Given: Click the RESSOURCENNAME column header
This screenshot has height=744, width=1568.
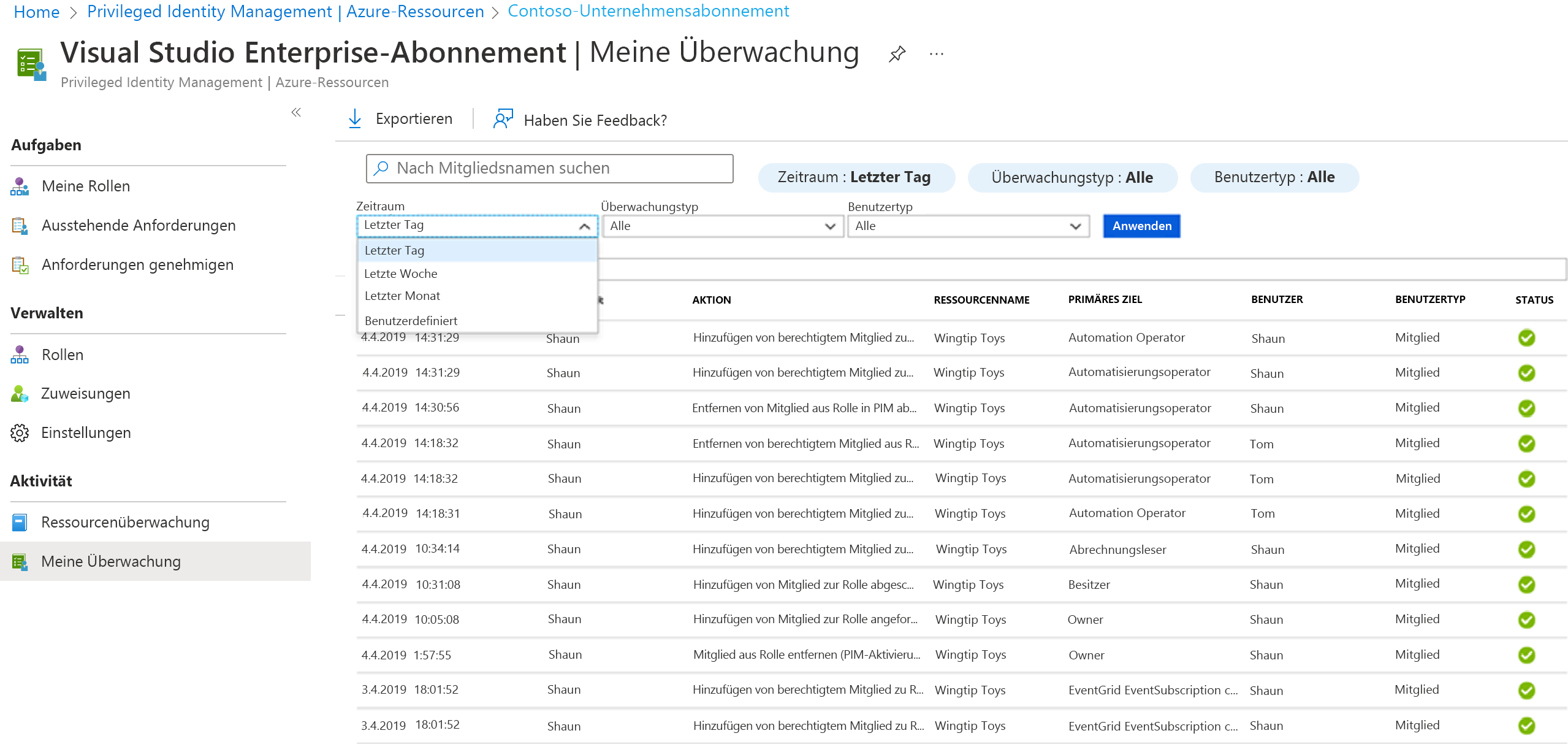Looking at the screenshot, I should pyautogui.click(x=981, y=300).
